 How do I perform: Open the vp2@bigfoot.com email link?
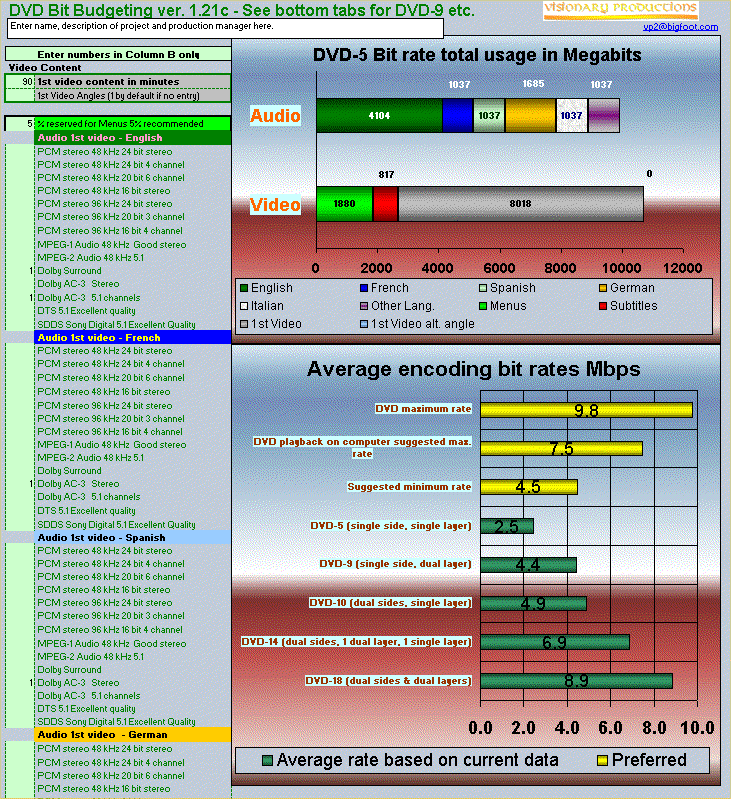click(x=680, y=26)
